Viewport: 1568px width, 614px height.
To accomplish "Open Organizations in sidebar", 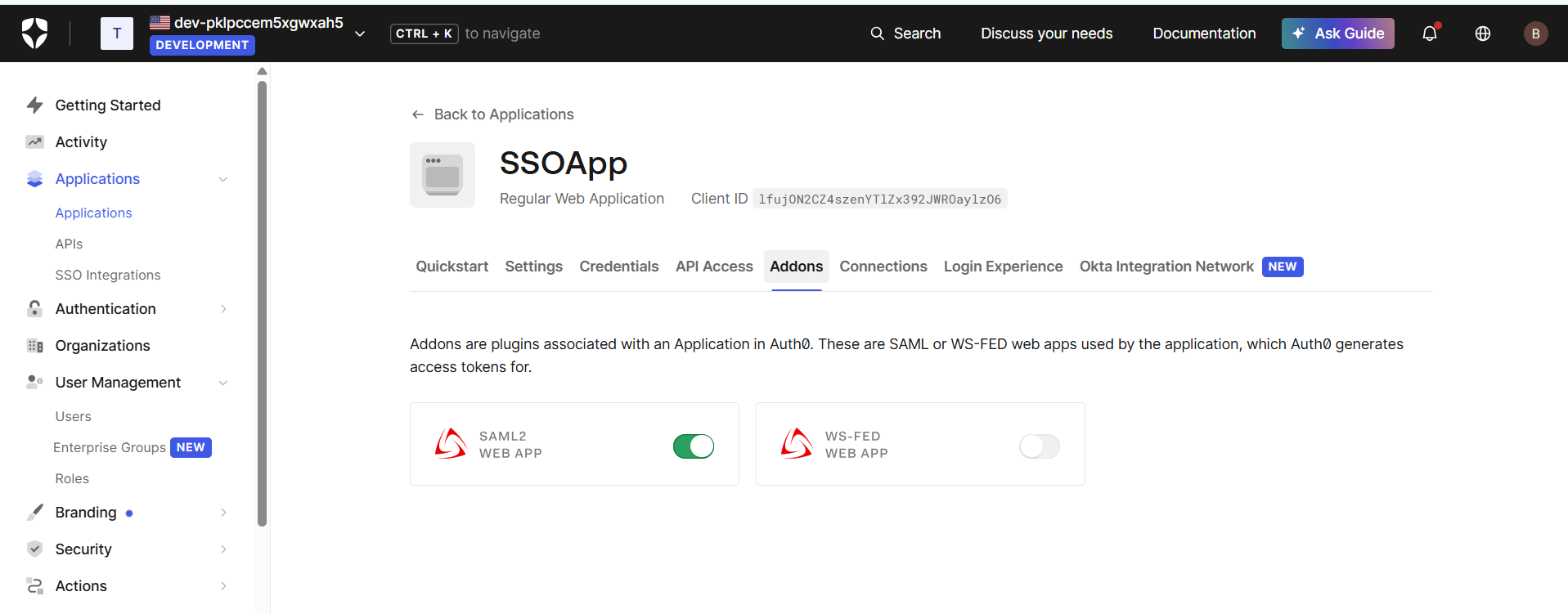I will click(x=102, y=345).
